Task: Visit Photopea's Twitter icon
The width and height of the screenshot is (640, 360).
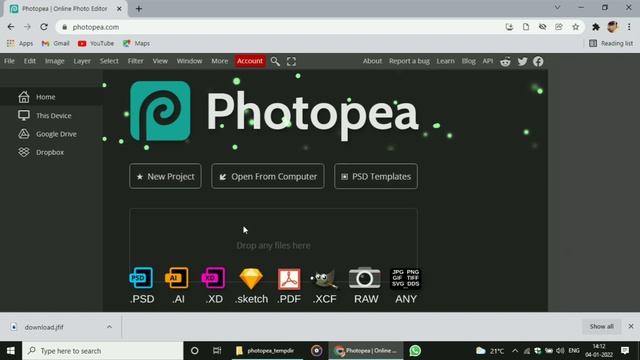Action: tap(522, 61)
